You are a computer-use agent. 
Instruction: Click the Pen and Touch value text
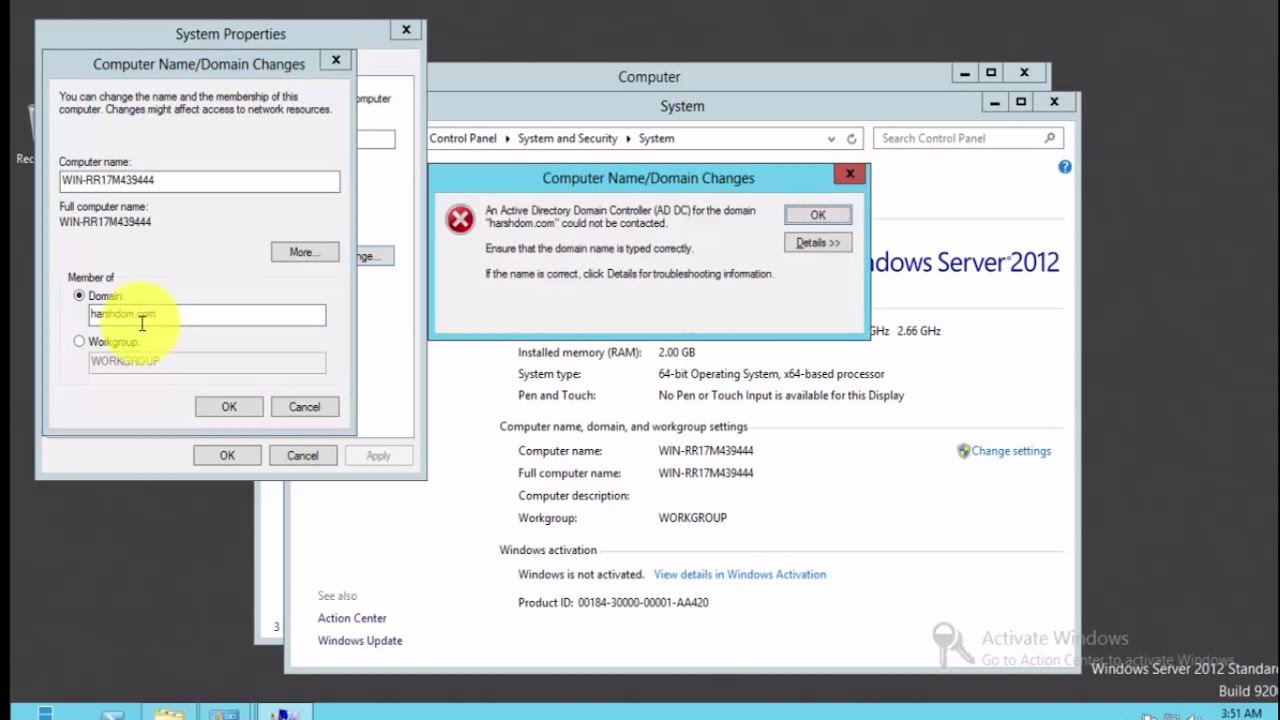click(x=781, y=396)
